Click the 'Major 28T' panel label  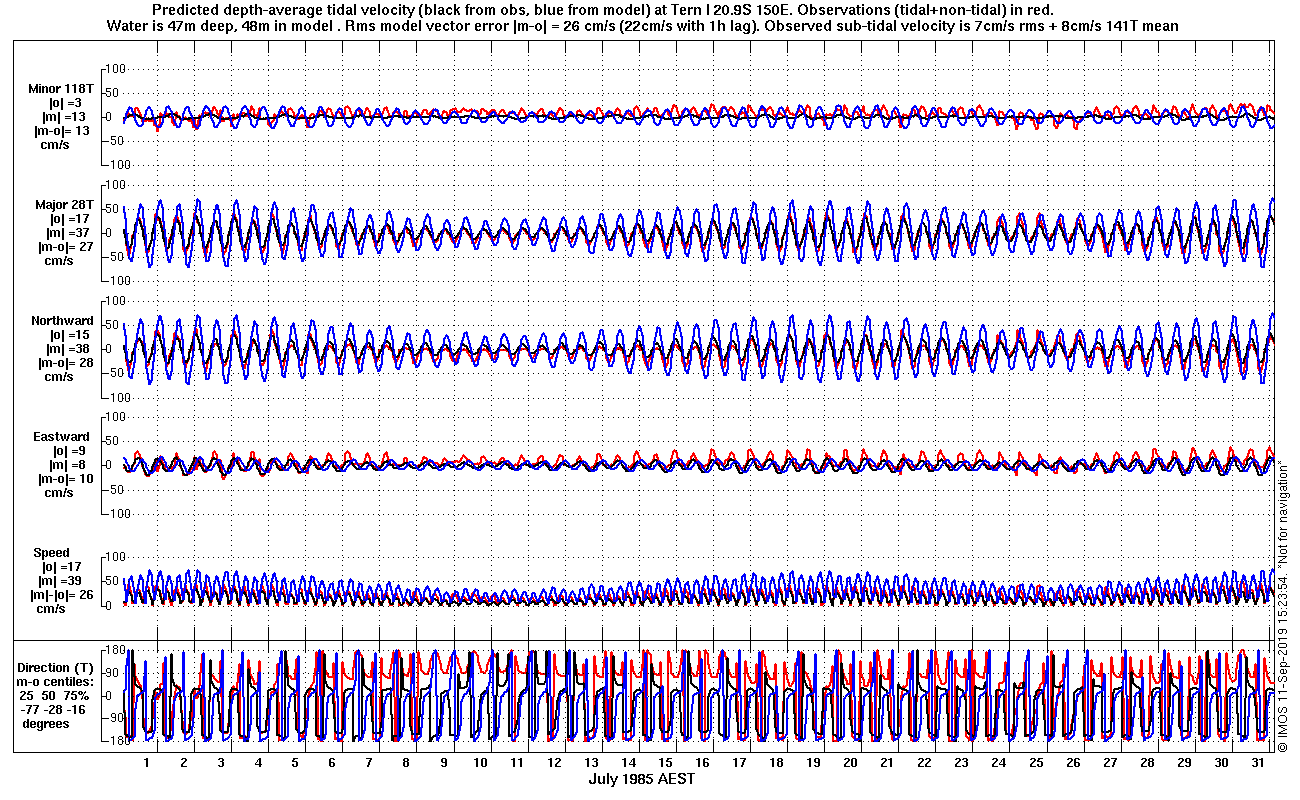click(64, 205)
